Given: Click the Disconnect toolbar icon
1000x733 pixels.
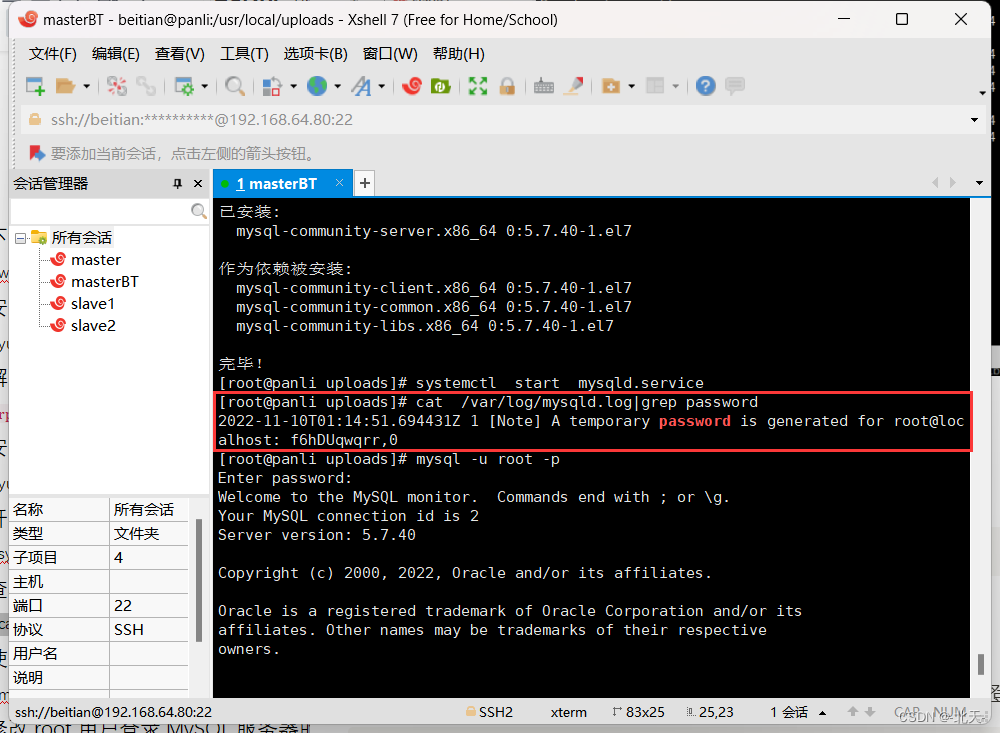Looking at the screenshot, I should (x=117, y=85).
